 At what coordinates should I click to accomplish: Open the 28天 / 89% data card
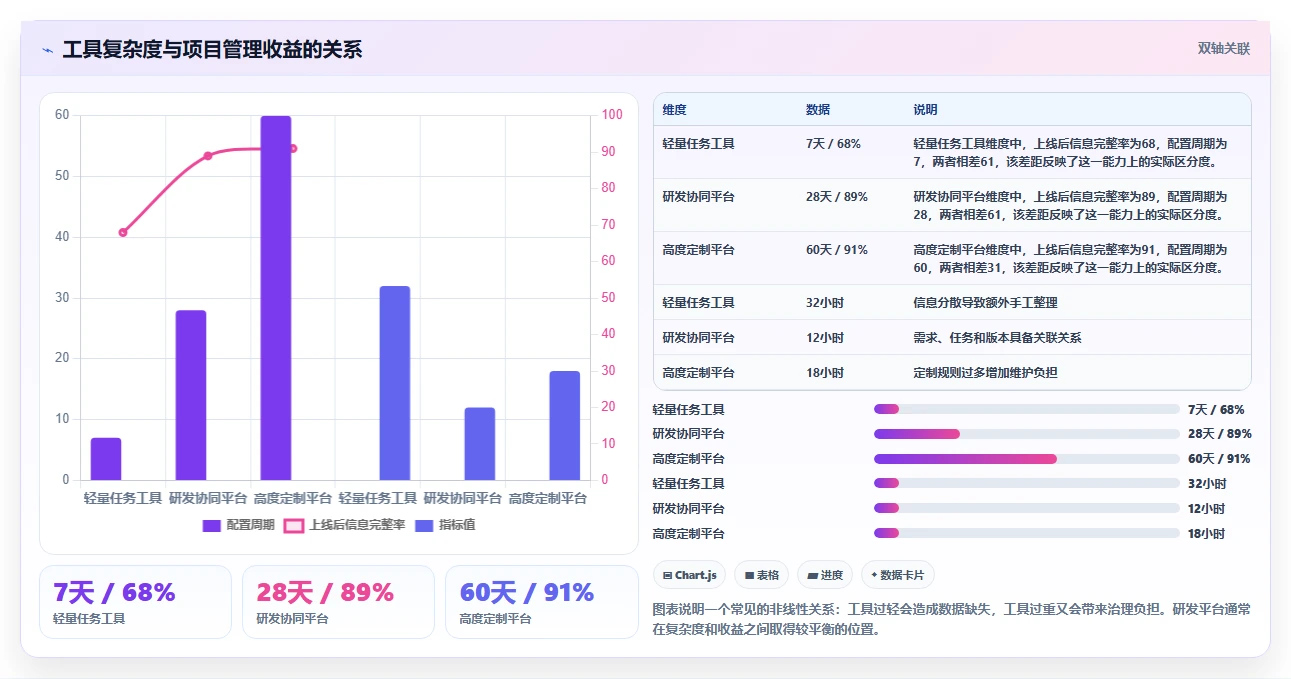338,602
